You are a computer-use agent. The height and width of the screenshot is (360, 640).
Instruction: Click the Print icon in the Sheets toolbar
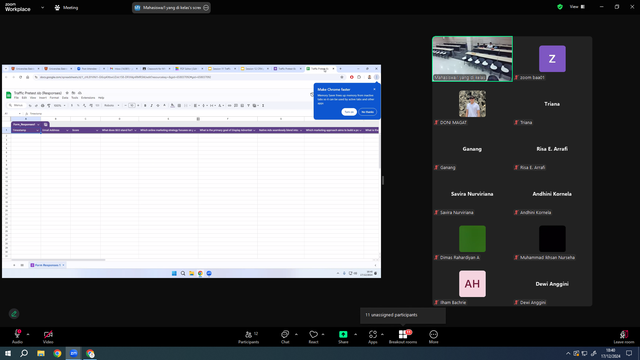tap(42, 106)
